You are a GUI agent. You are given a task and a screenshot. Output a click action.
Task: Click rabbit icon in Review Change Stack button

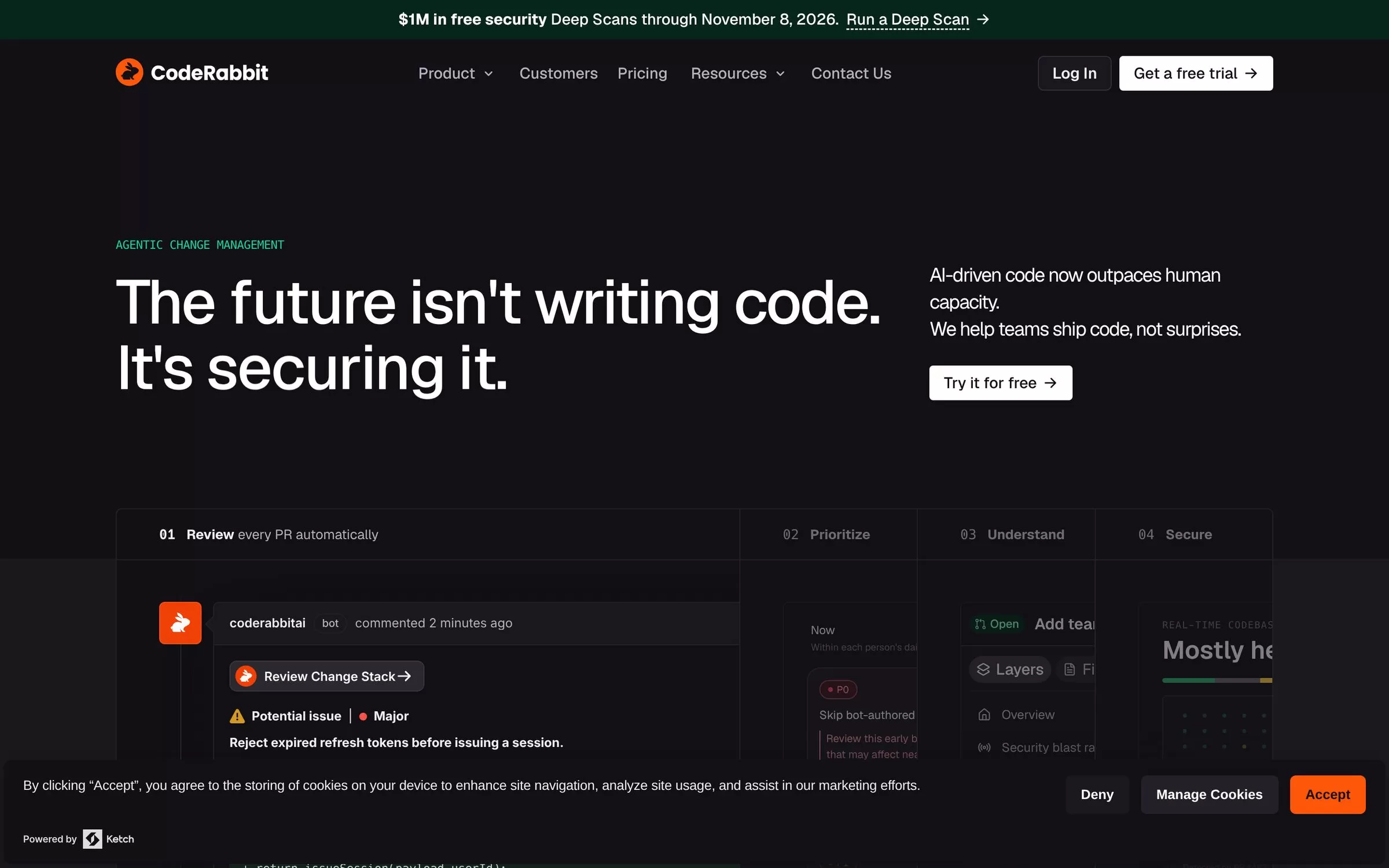point(246,676)
